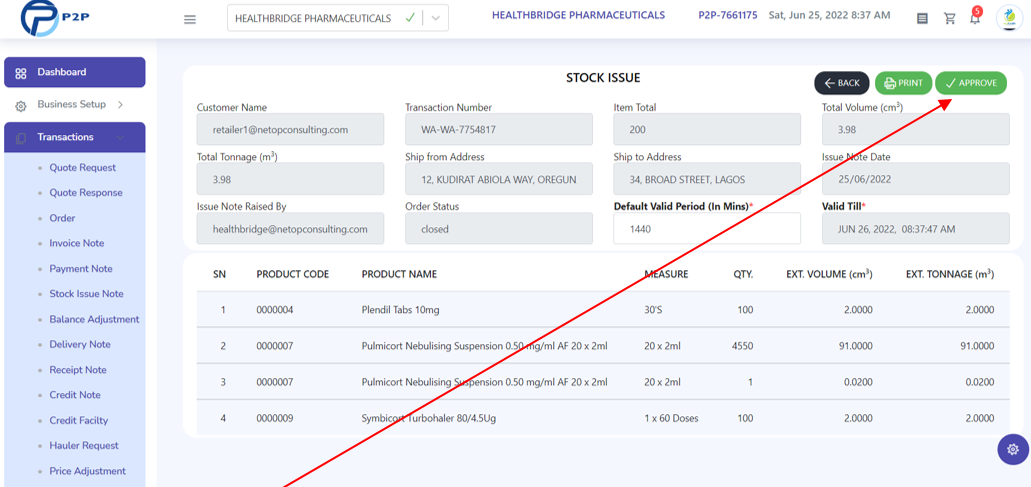The height and width of the screenshot is (487, 1031).
Task: Click the Order Status field
Action: pyautogui.click(x=498, y=229)
